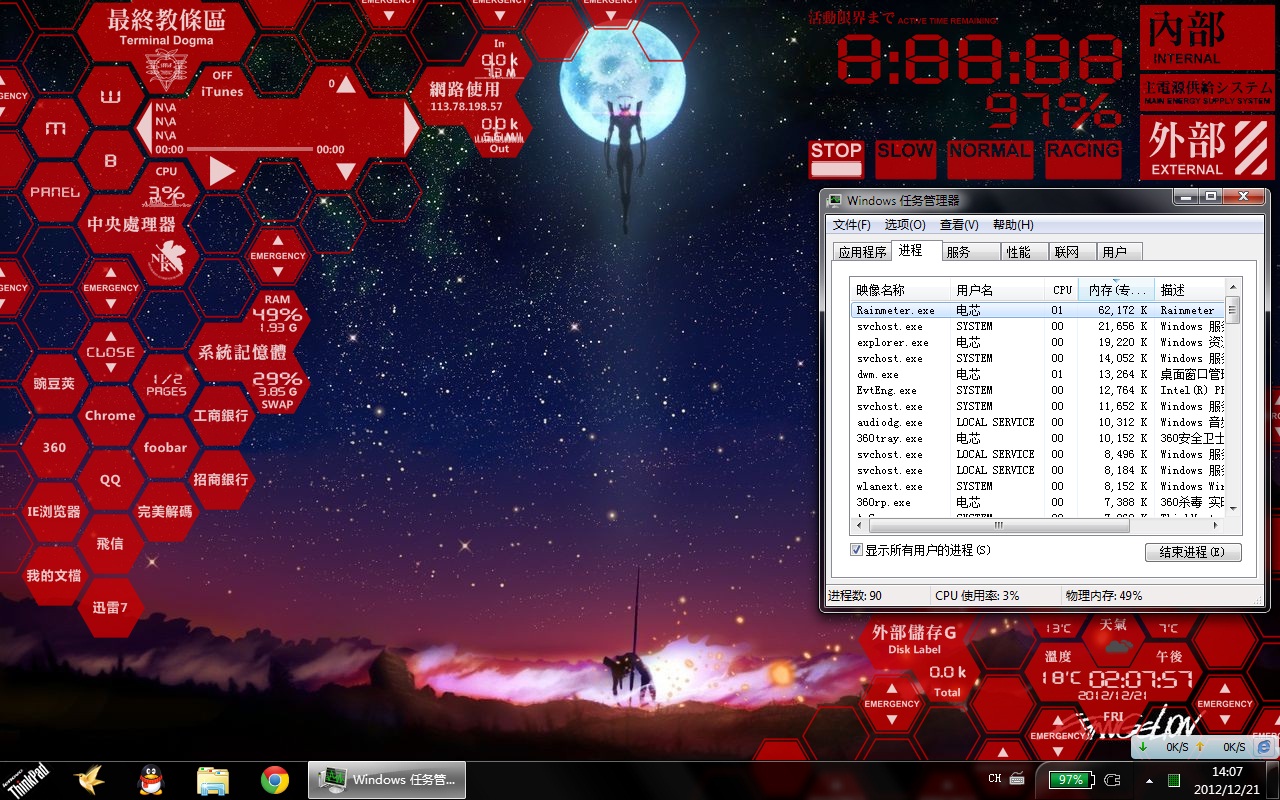Switch to 外部 EXTERNAL power panel
This screenshot has width=1280, height=800.
[1207, 147]
